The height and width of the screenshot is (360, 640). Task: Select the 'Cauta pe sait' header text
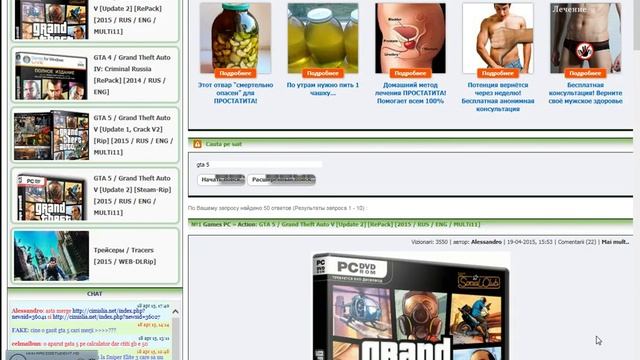pos(224,144)
